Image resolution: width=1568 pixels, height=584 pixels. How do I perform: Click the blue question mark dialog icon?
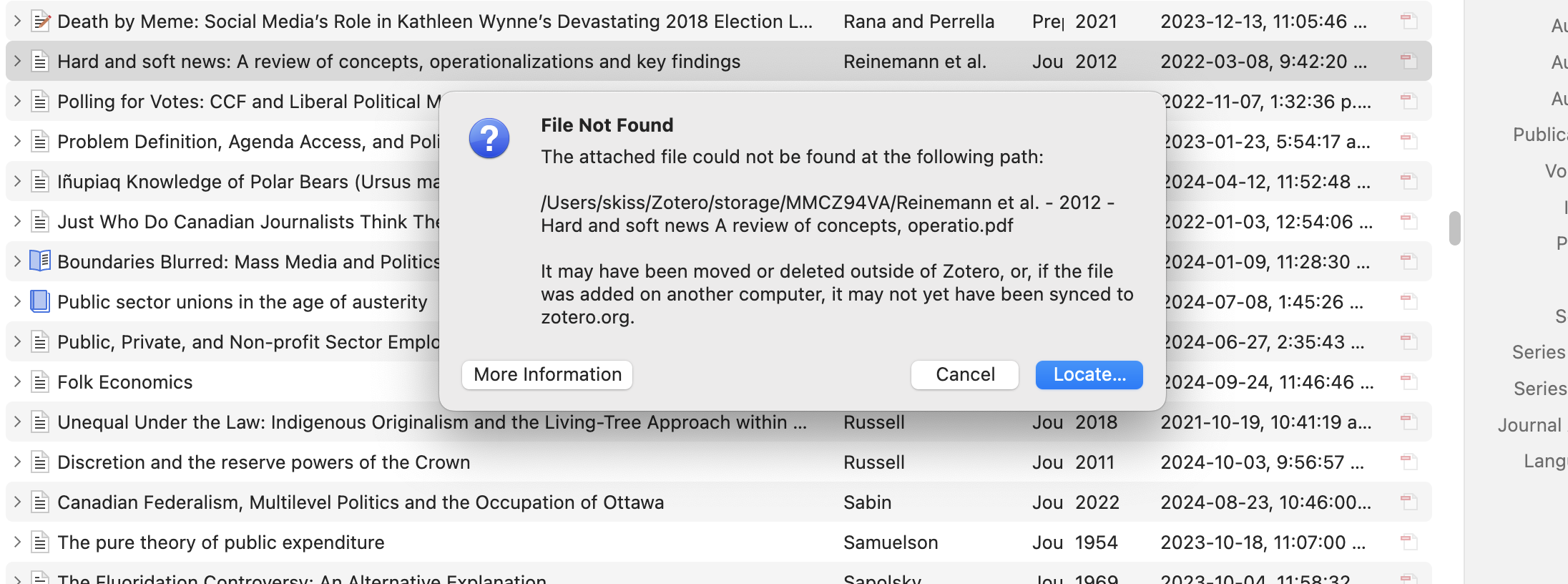489,138
